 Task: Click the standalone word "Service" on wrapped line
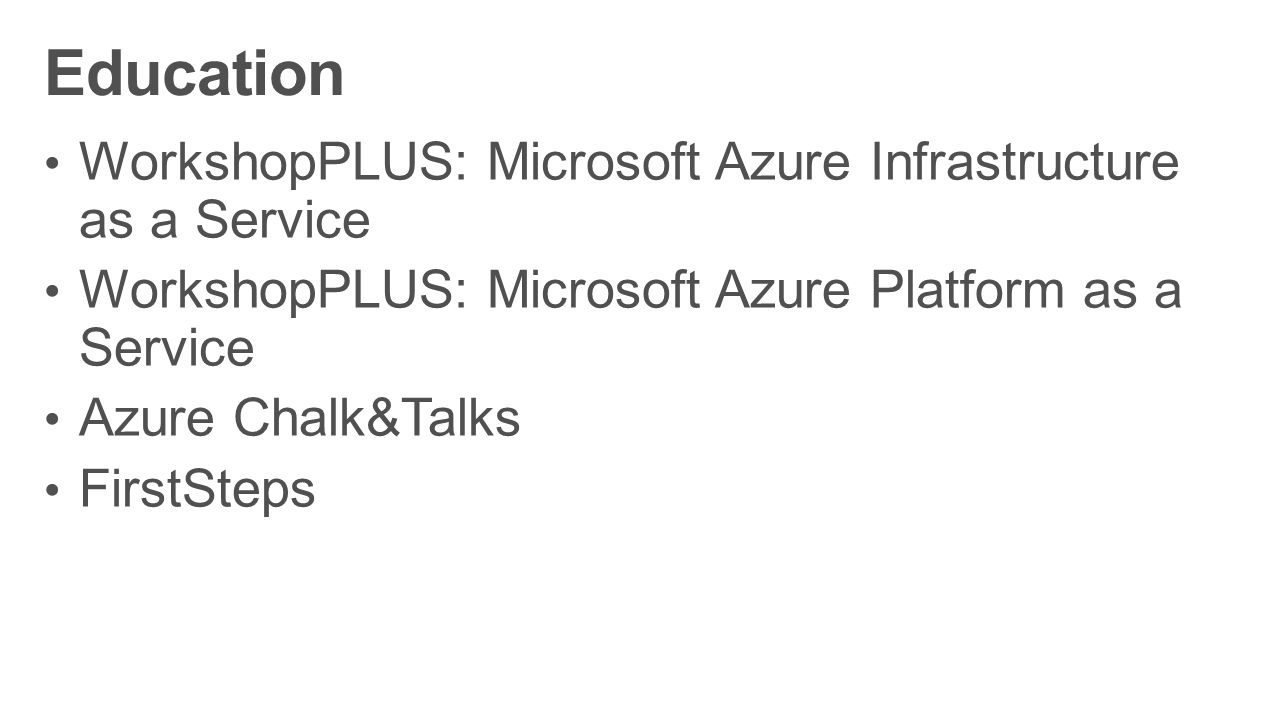(x=167, y=348)
